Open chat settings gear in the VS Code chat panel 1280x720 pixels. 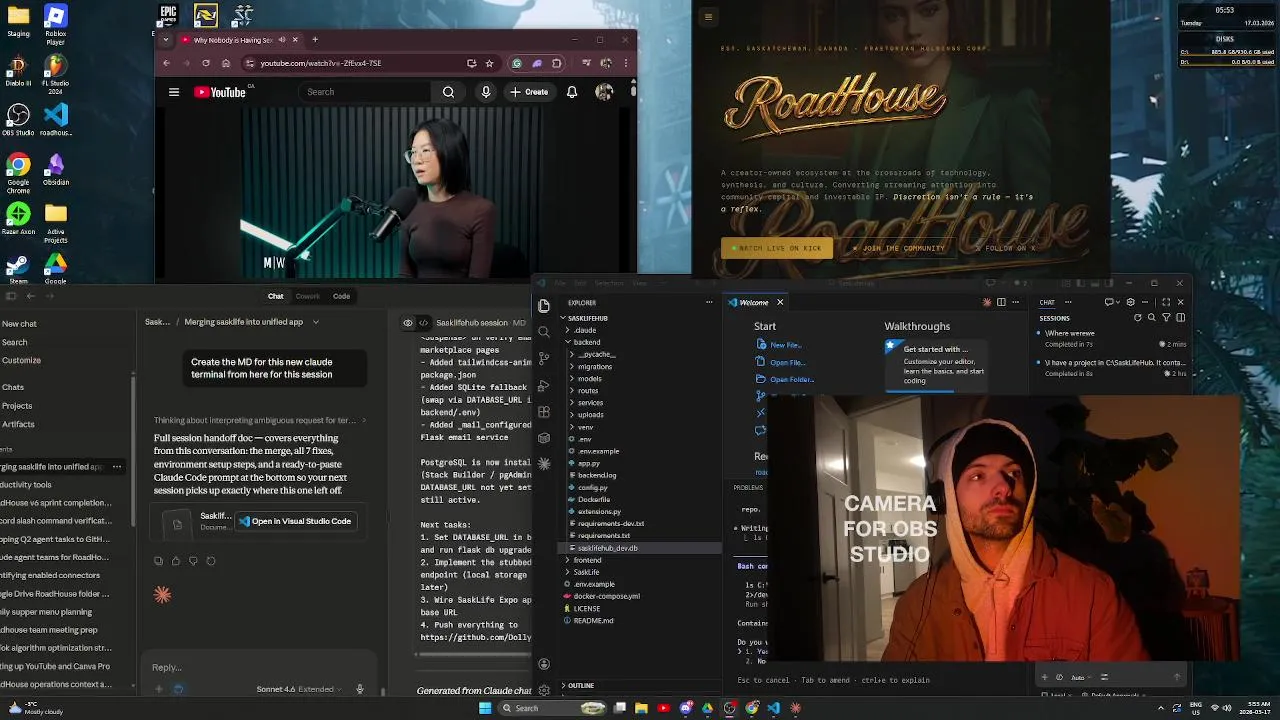point(1131,302)
